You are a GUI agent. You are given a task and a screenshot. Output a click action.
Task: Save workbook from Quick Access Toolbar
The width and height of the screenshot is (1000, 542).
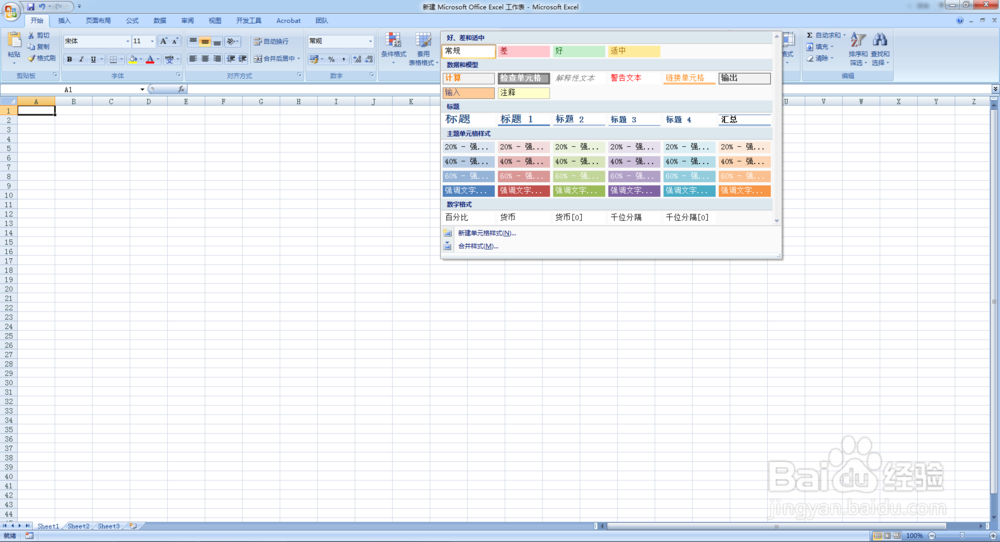pos(31,6)
